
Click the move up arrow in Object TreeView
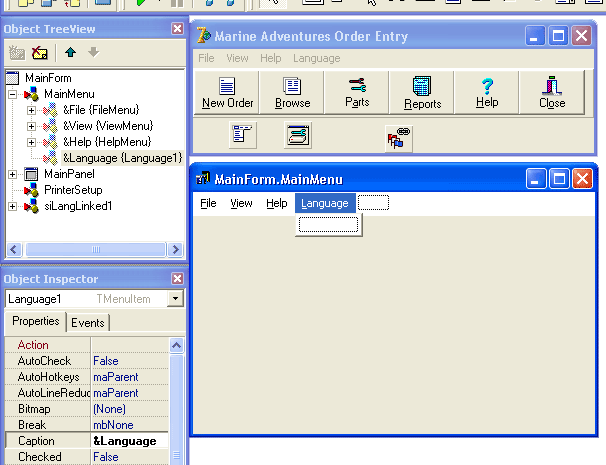tap(71, 53)
